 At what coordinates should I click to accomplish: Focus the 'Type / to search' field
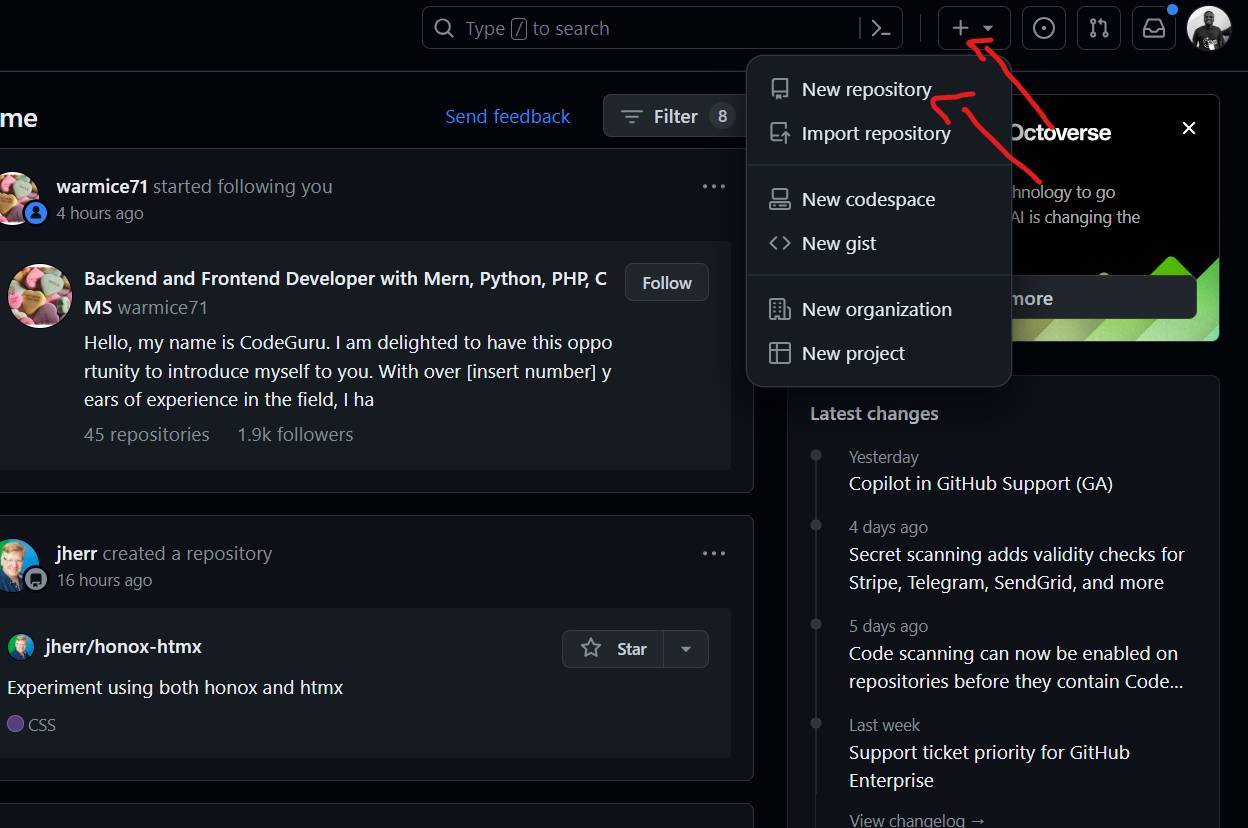coord(662,29)
